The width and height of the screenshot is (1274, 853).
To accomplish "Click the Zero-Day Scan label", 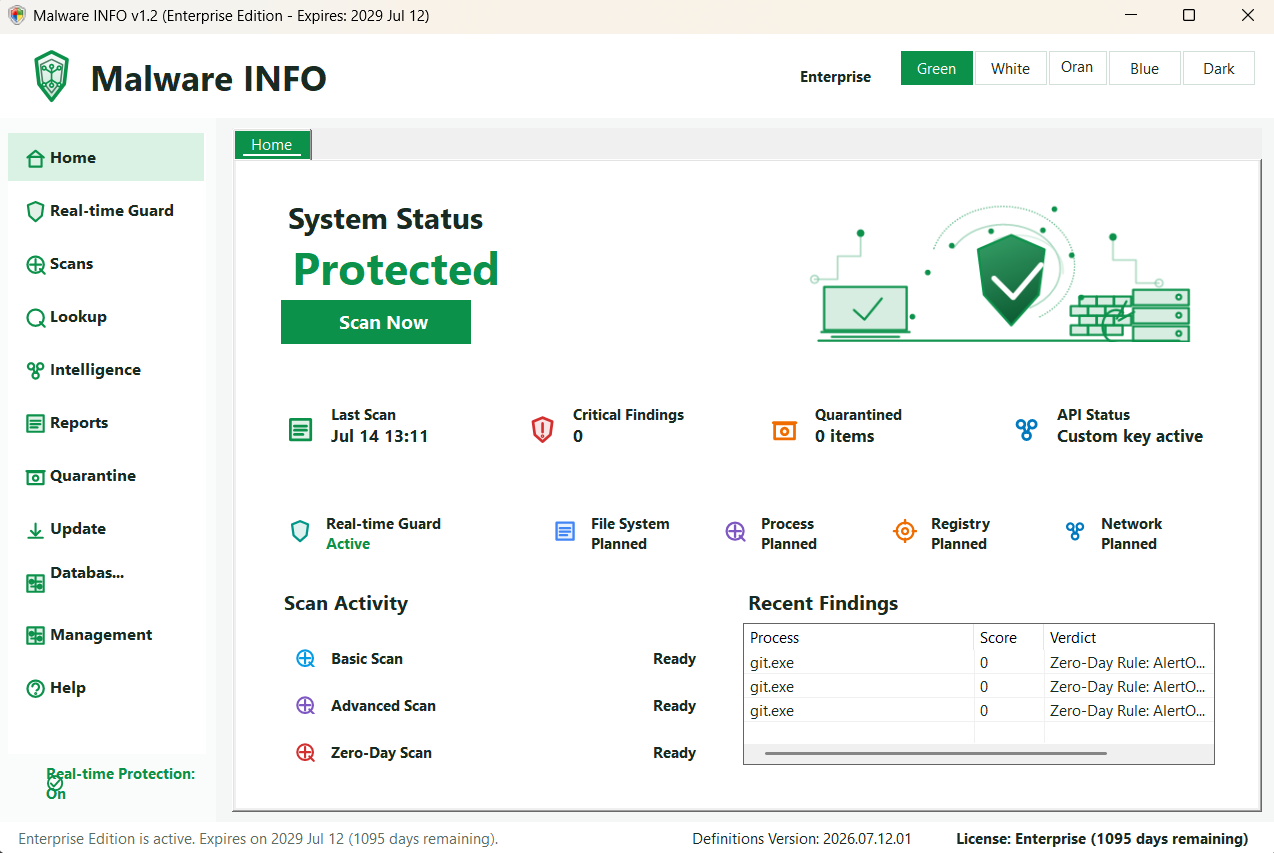I will (382, 753).
